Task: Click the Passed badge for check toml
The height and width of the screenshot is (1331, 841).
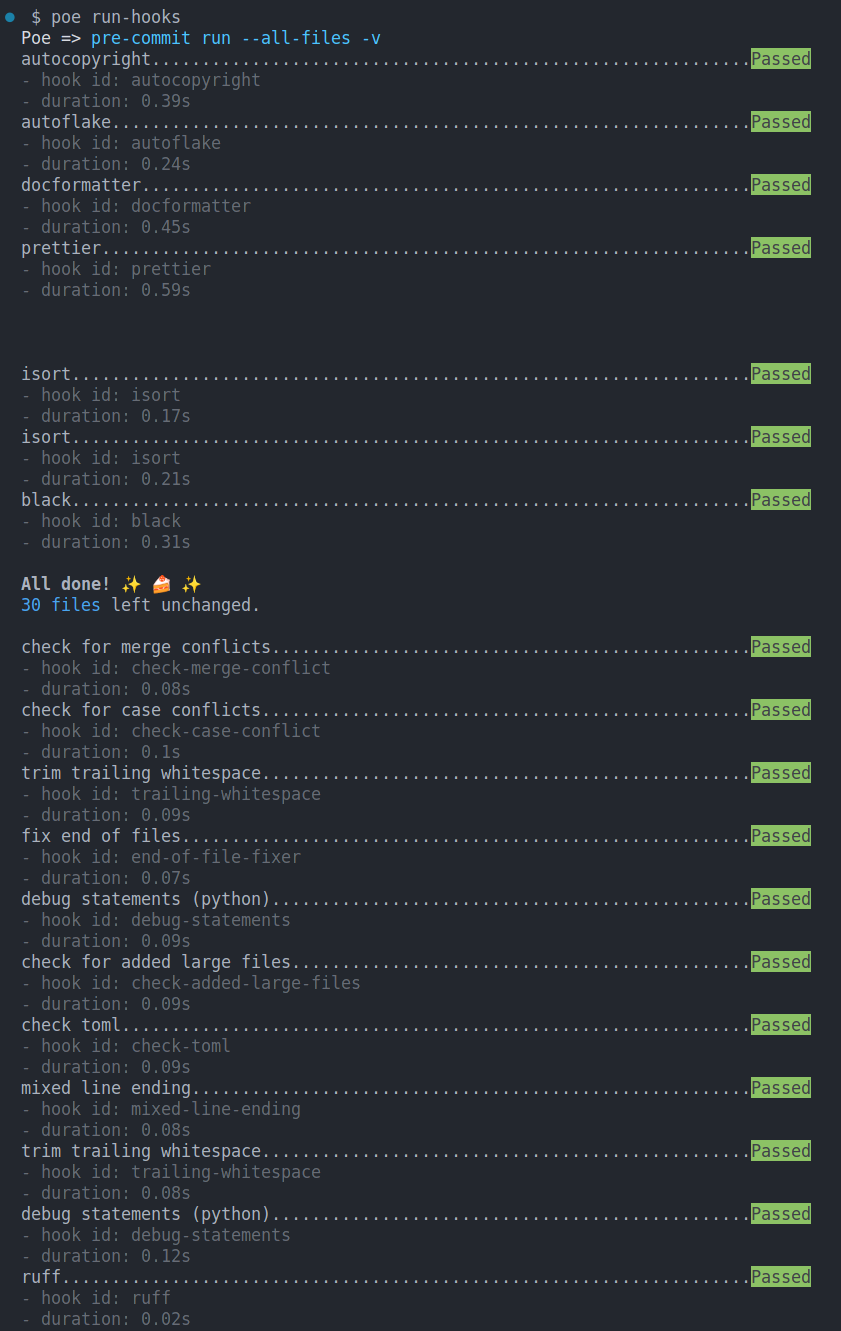Action: click(780, 1024)
